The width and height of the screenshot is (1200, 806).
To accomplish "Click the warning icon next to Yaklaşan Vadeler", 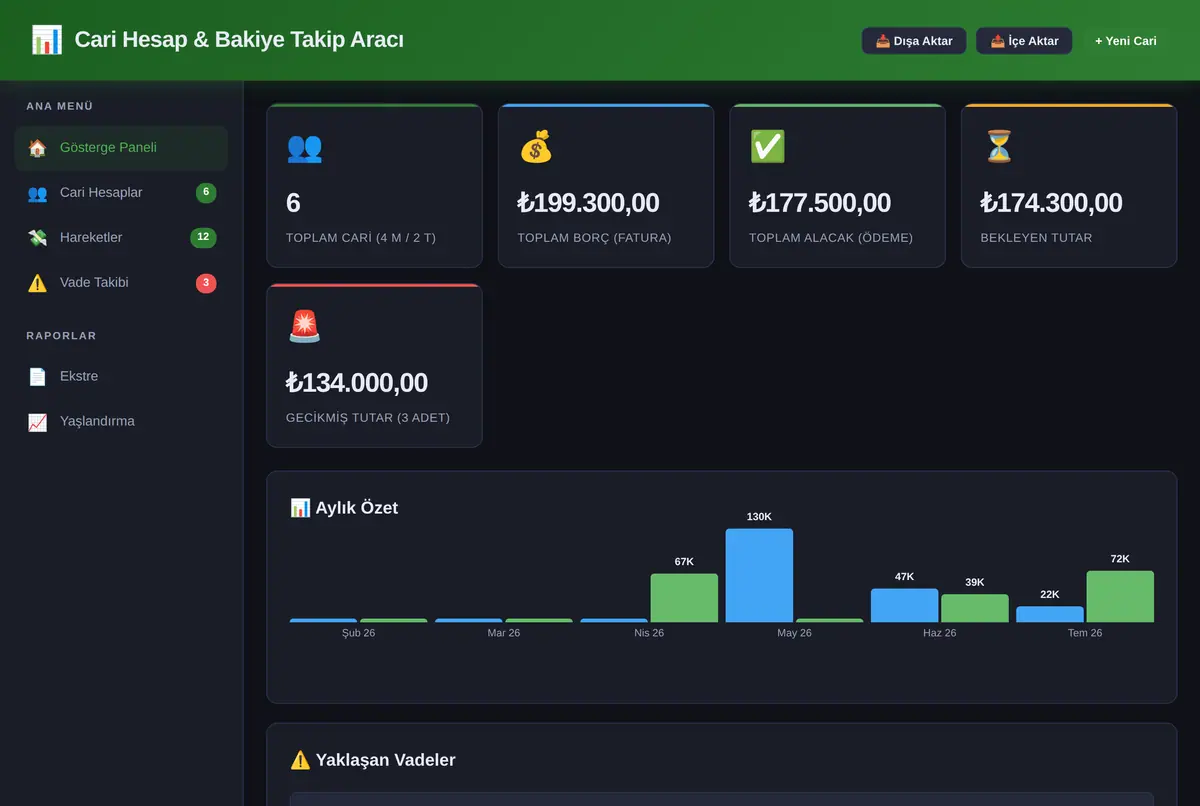I will click(x=300, y=760).
